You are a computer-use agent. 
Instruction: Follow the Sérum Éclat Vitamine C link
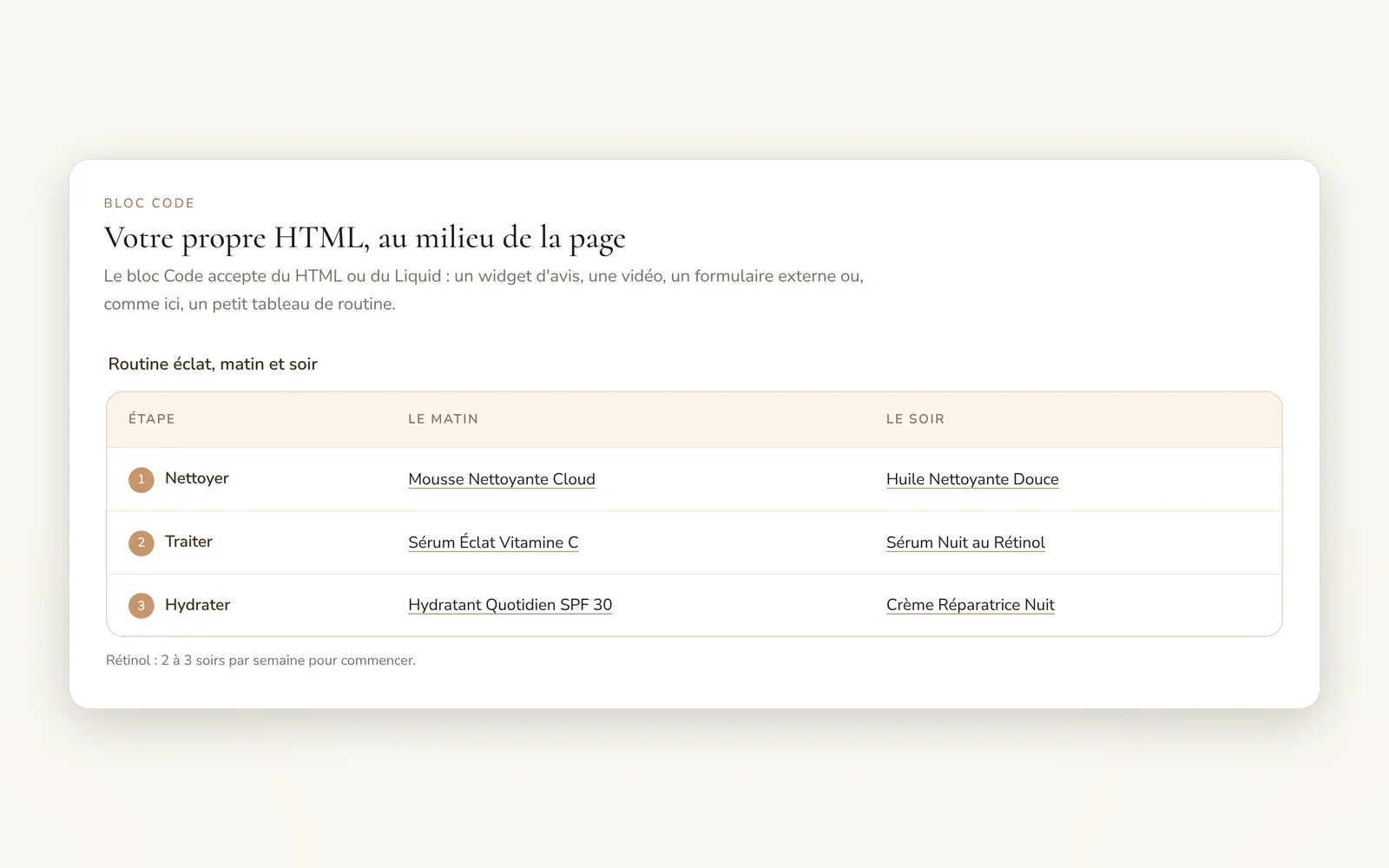[493, 542]
